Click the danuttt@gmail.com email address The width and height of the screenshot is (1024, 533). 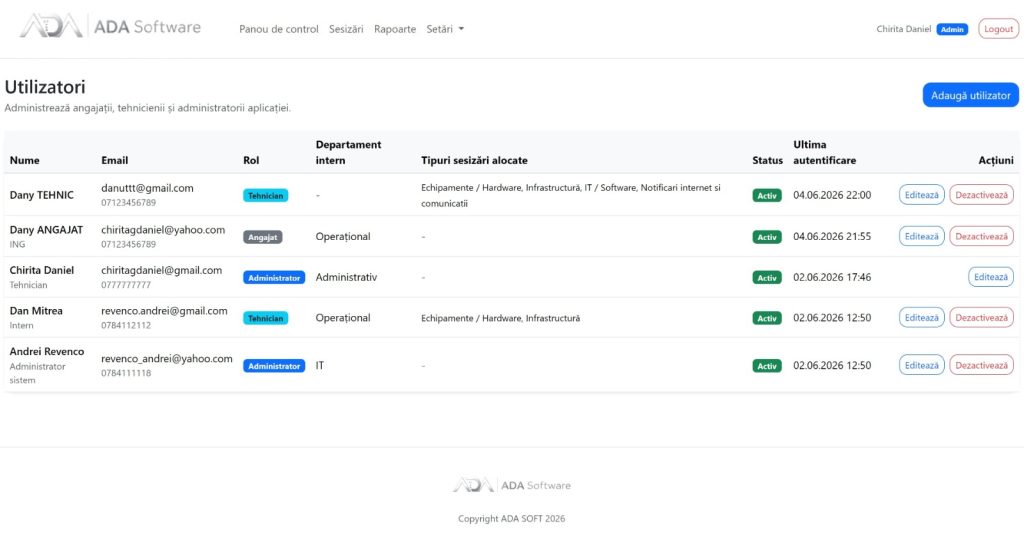coord(147,188)
